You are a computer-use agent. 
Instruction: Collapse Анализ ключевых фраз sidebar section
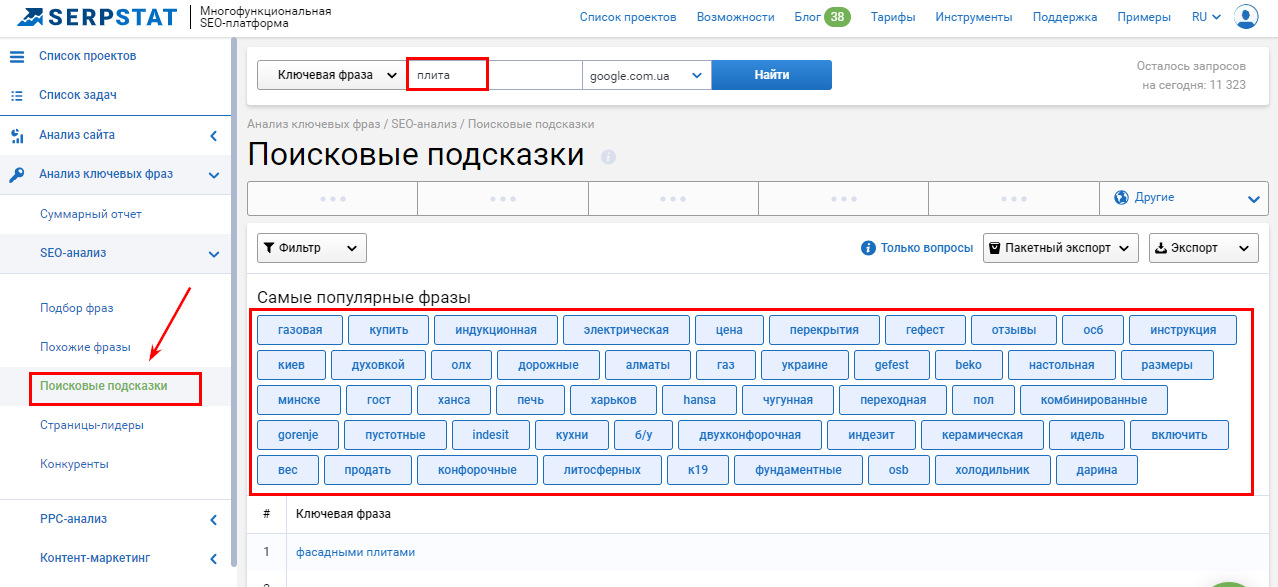(213, 175)
